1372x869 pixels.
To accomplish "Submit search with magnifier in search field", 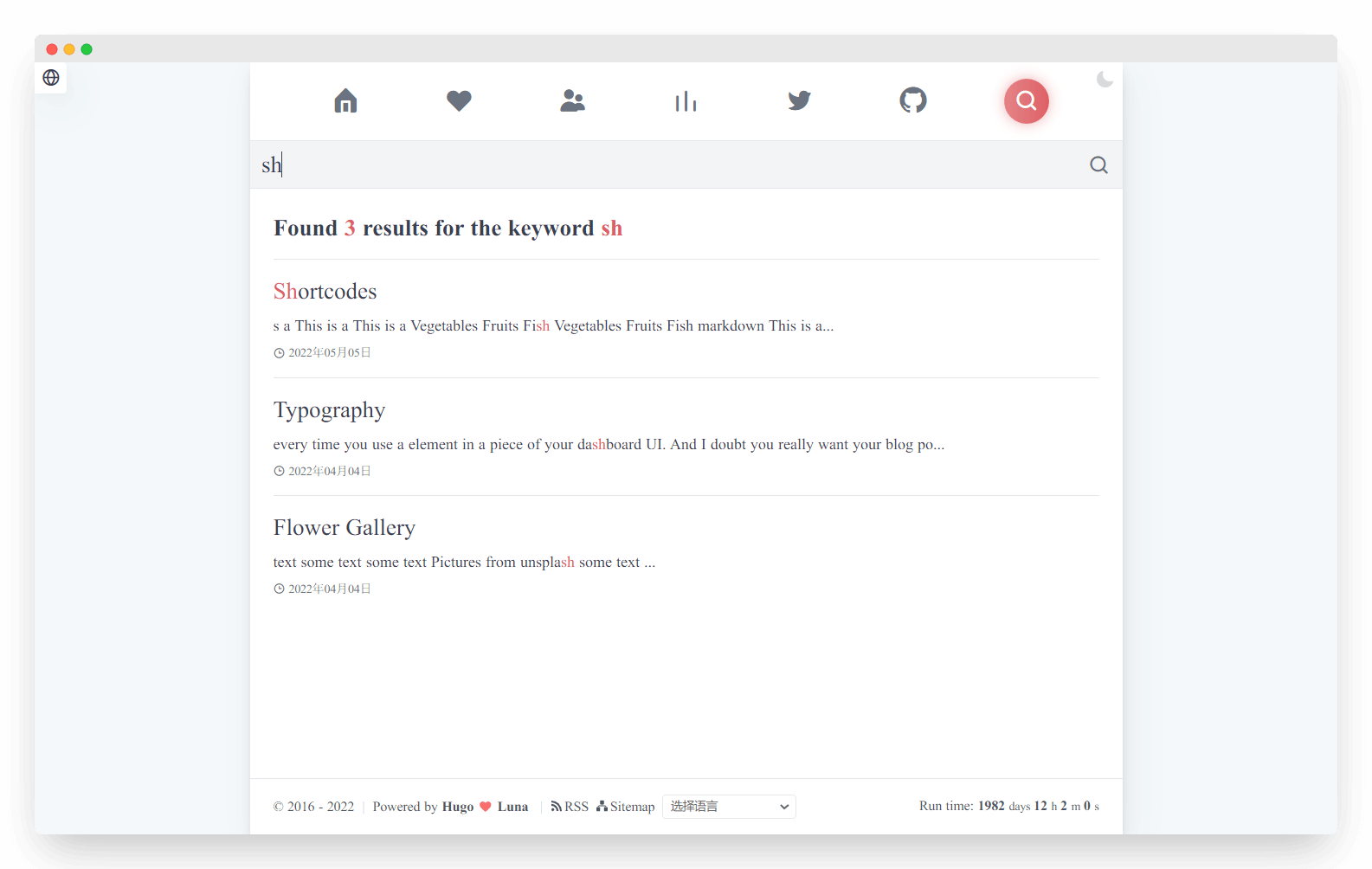I will point(1098,164).
